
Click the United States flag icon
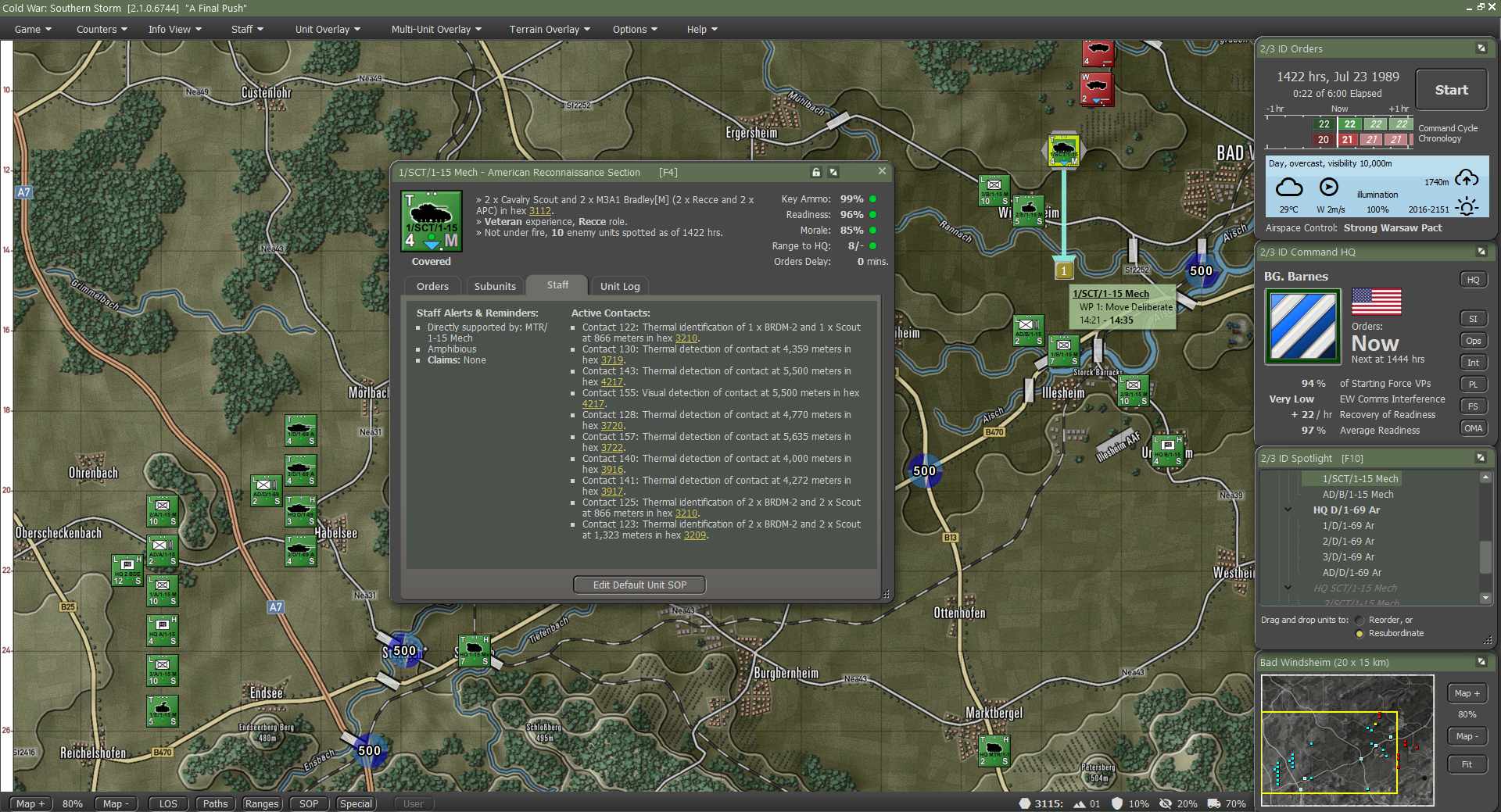point(1376,302)
